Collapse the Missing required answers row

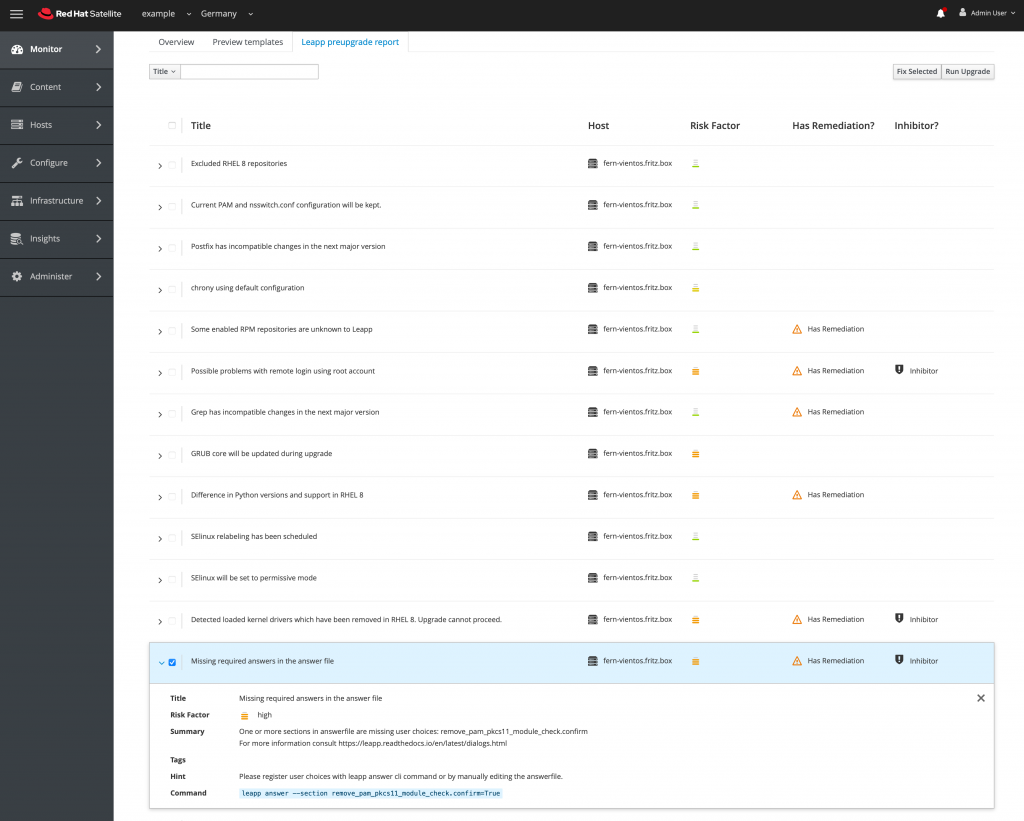pyautogui.click(x=161, y=663)
